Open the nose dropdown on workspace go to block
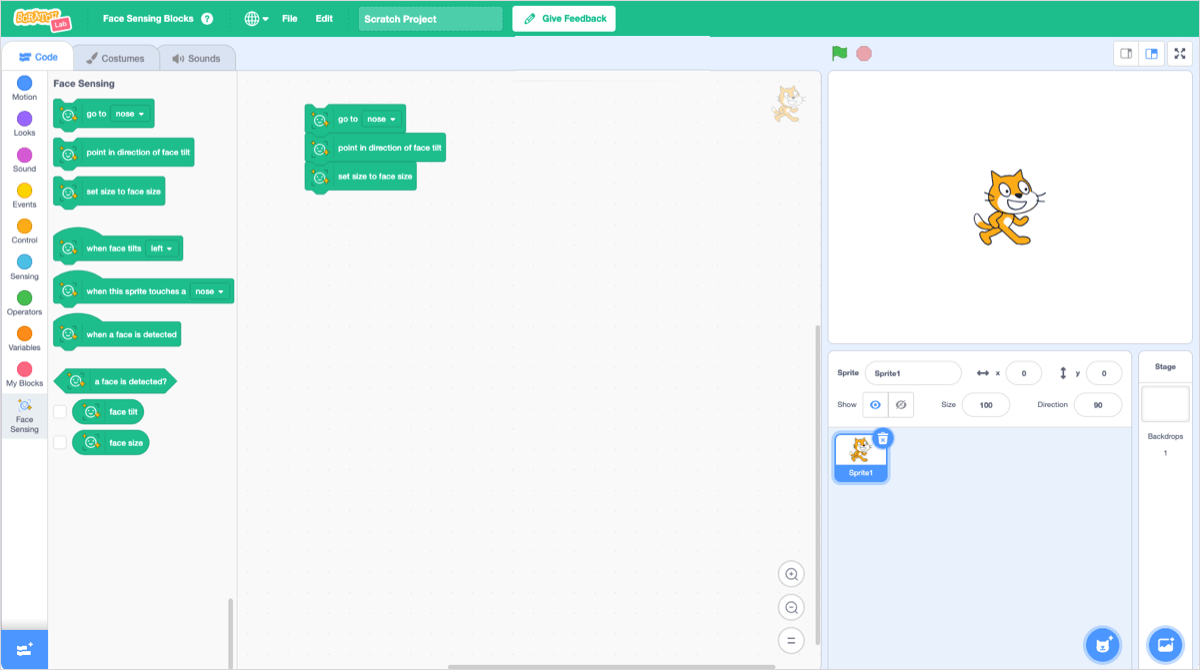Image resolution: width=1200 pixels, height=670 pixels. 381,119
